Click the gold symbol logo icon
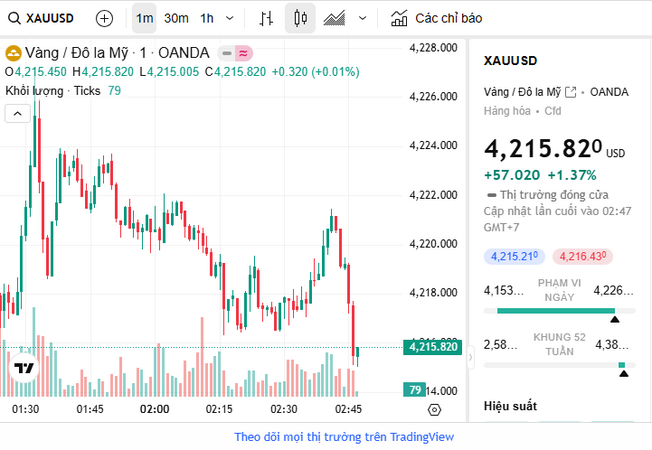The height and width of the screenshot is (450, 652). click(14, 53)
